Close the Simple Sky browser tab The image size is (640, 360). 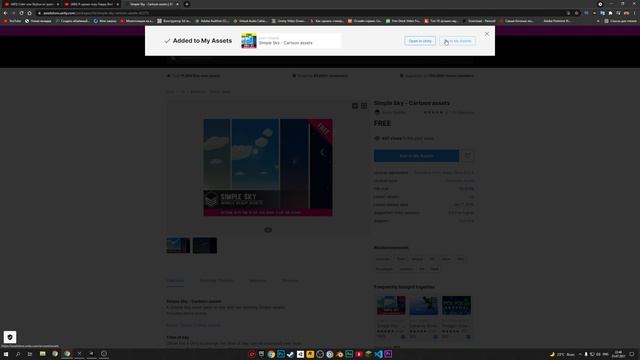(177, 4)
